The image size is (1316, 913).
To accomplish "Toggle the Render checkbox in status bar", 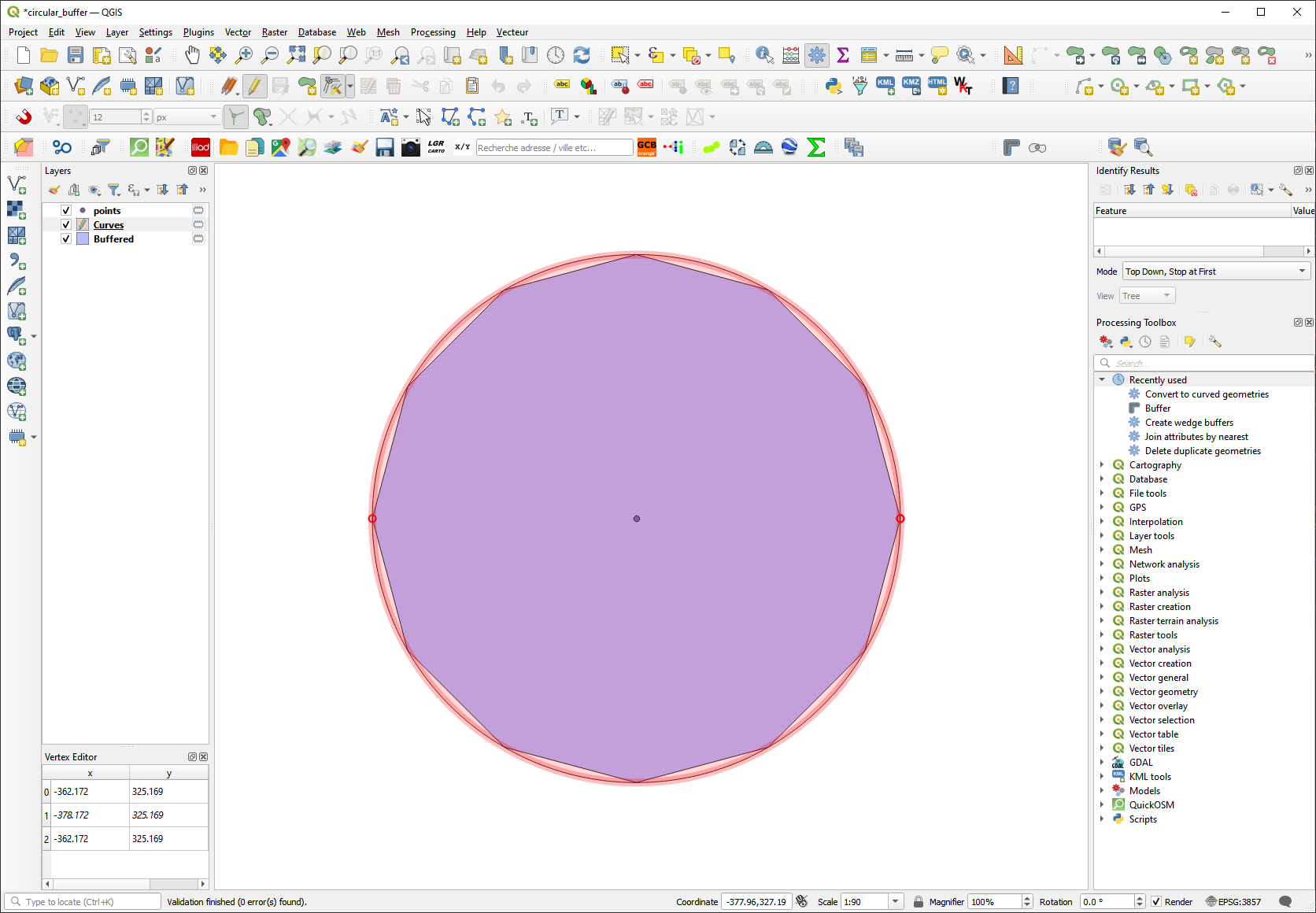I will pyautogui.click(x=1156, y=902).
